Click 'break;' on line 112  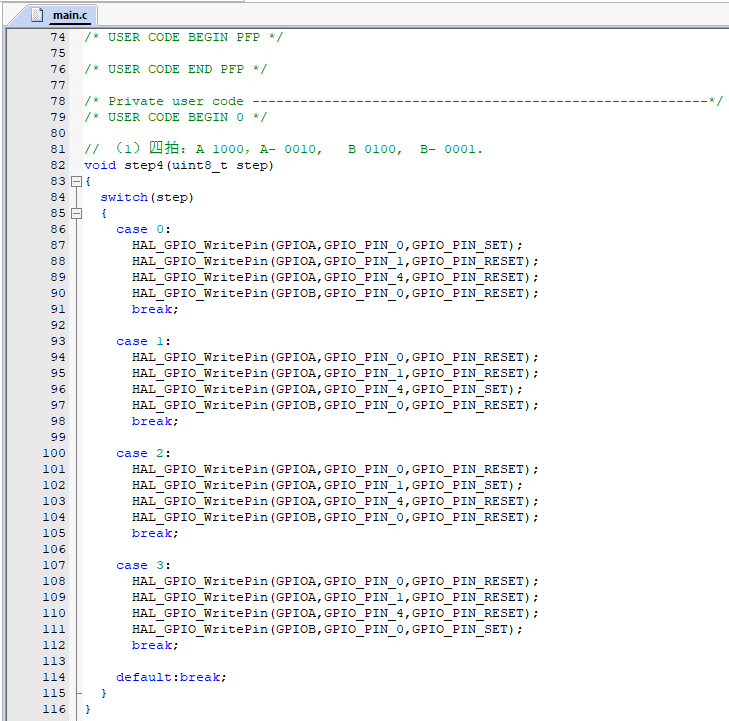pos(155,646)
